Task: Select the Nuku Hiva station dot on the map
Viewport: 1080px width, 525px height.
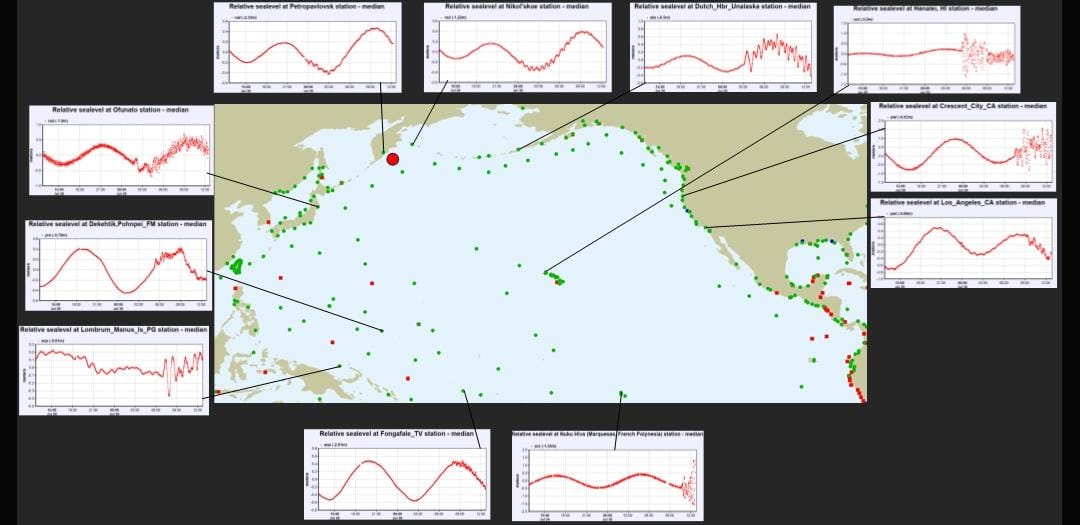Action: click(x=621, y=393)
